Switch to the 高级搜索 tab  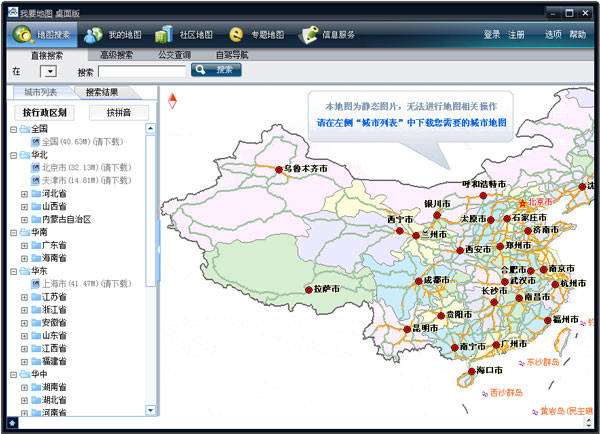point(117,55)
